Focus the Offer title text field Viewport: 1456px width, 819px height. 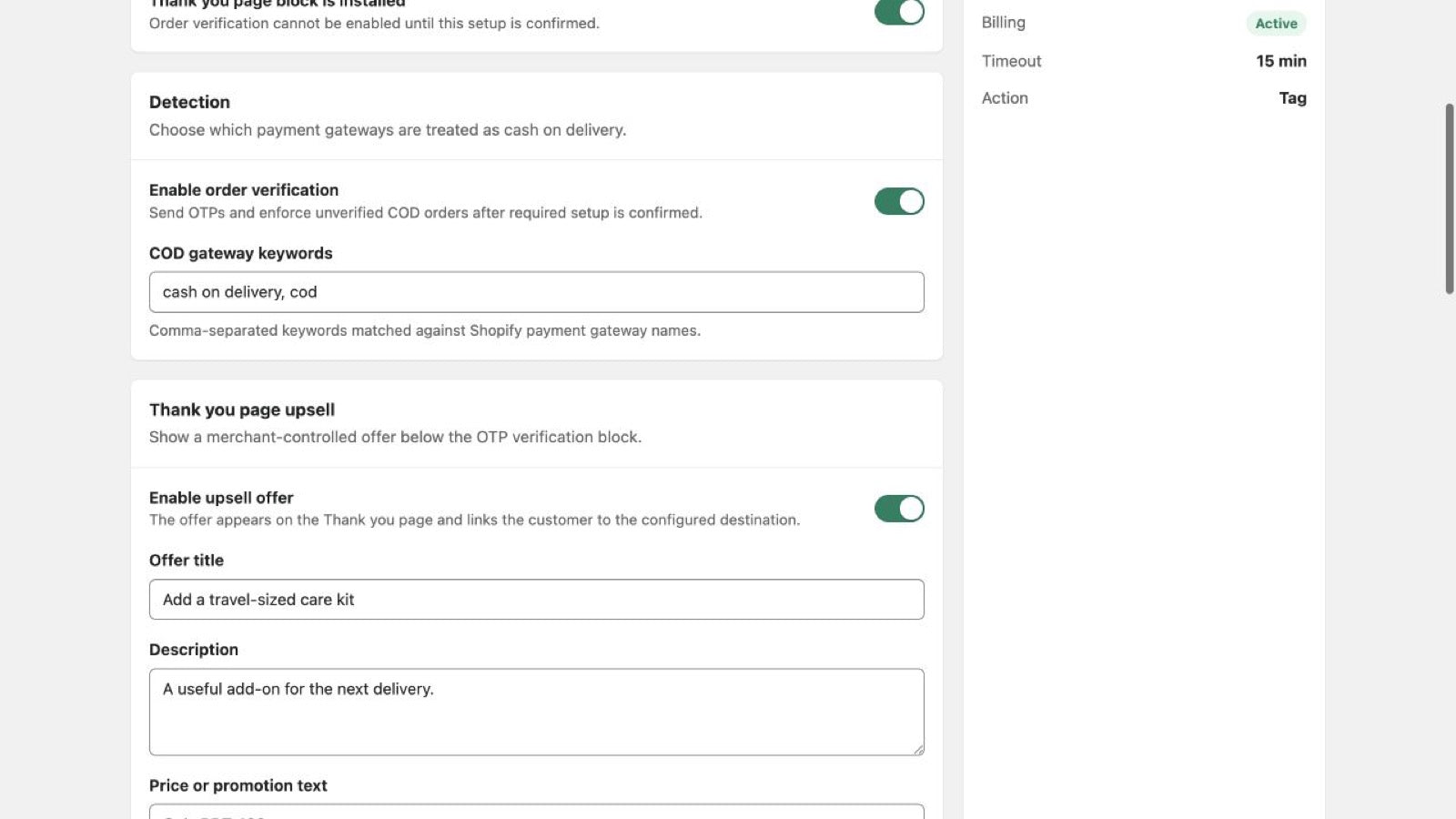(x=537, y=600)
